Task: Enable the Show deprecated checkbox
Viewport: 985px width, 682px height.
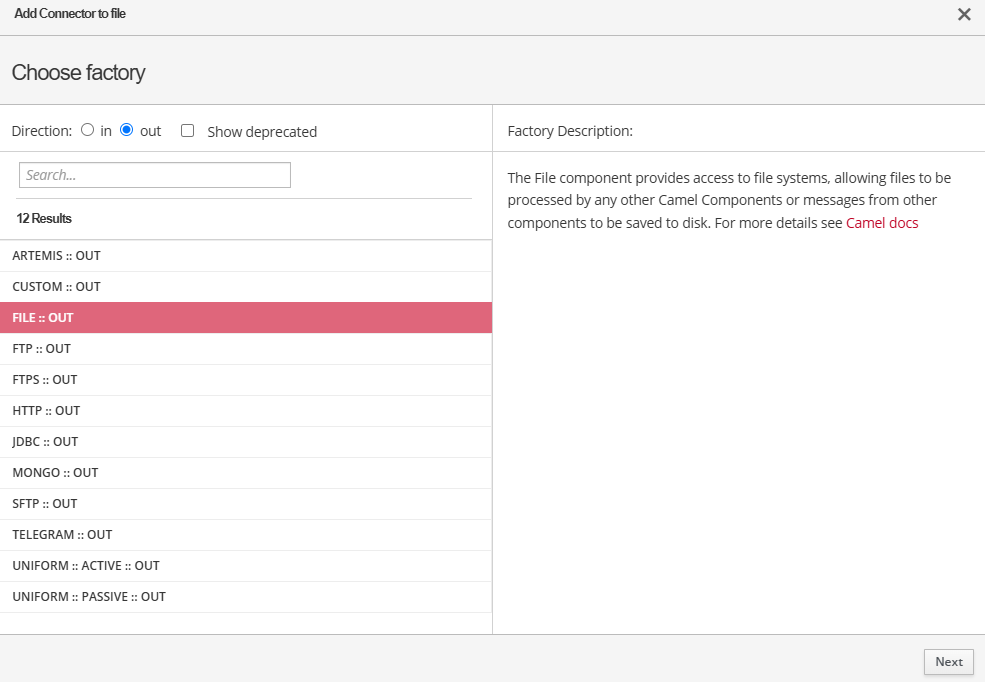Action: tap(187, 131)
